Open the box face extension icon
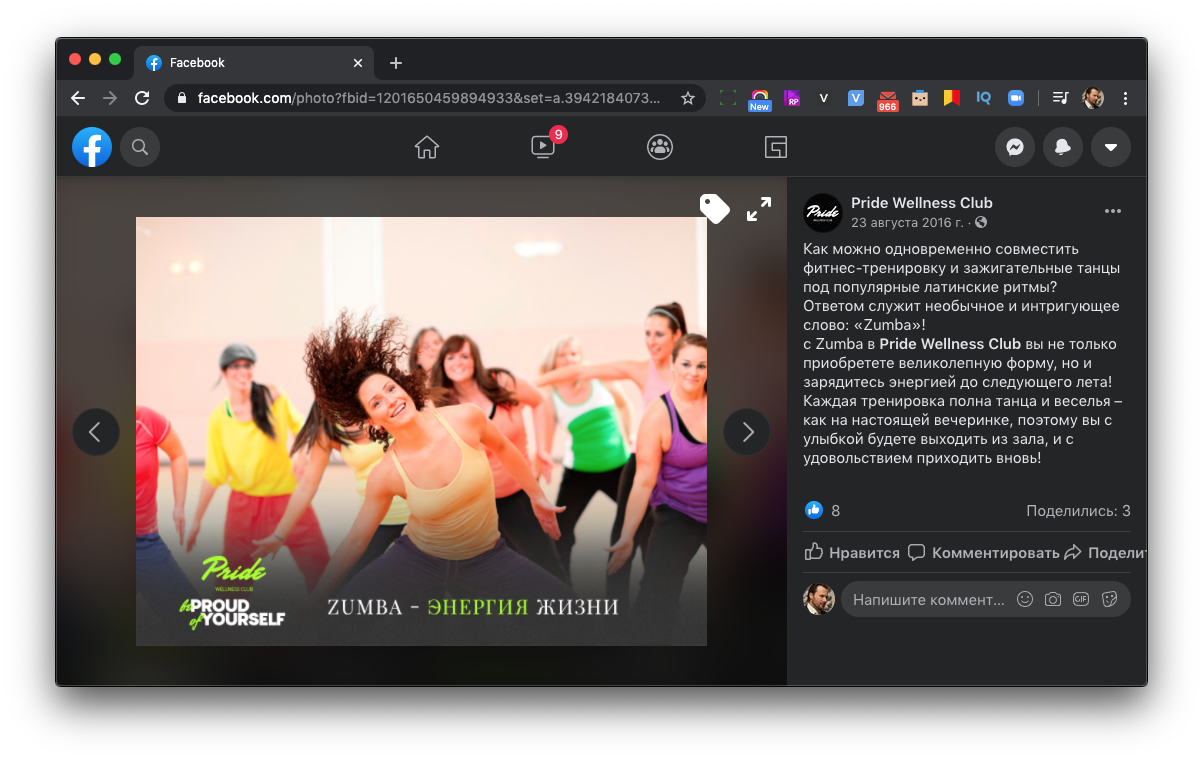 click(x=920, y=98)
